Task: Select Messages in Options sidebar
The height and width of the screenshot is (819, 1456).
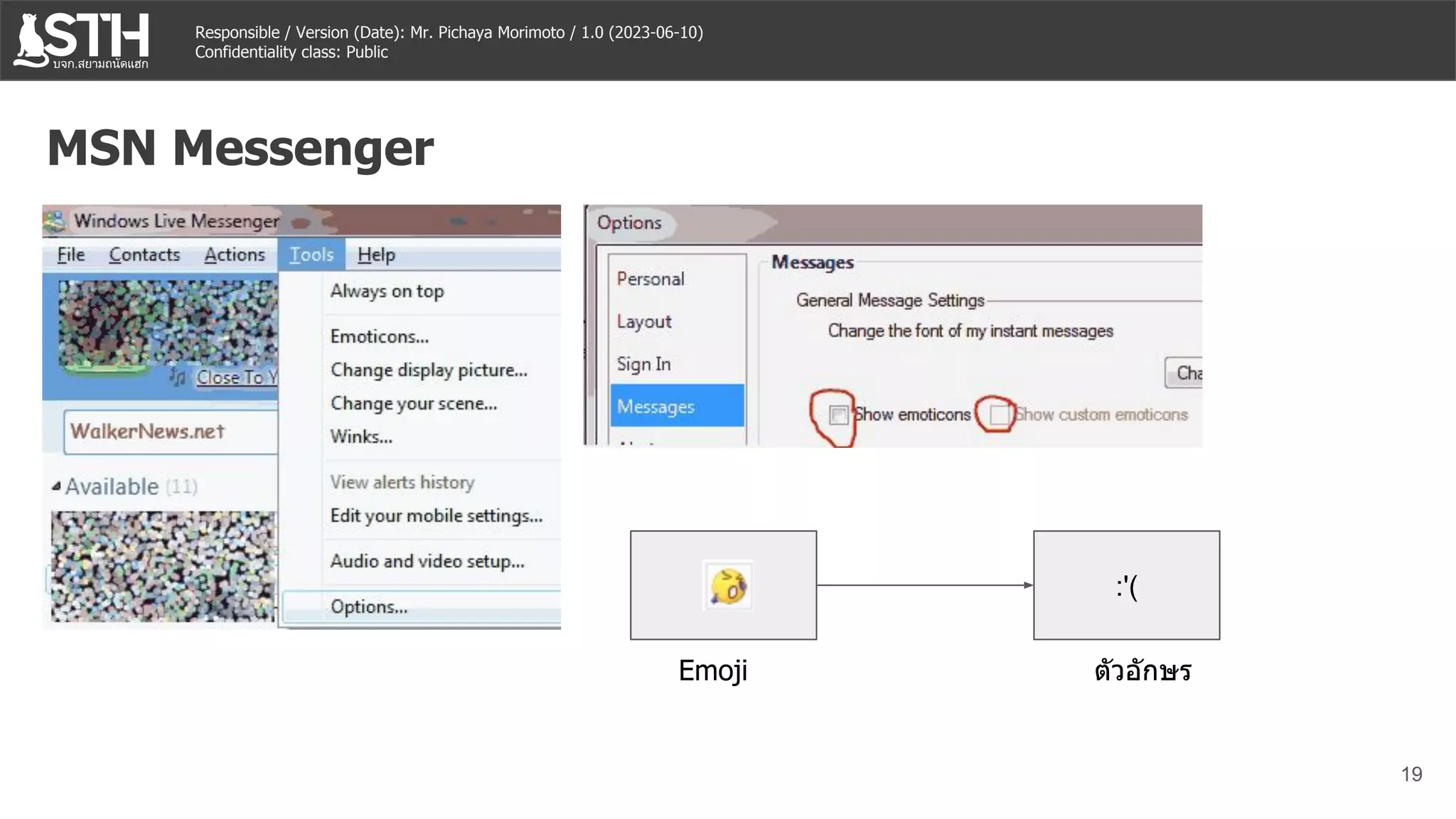Action: pos(677,406)
